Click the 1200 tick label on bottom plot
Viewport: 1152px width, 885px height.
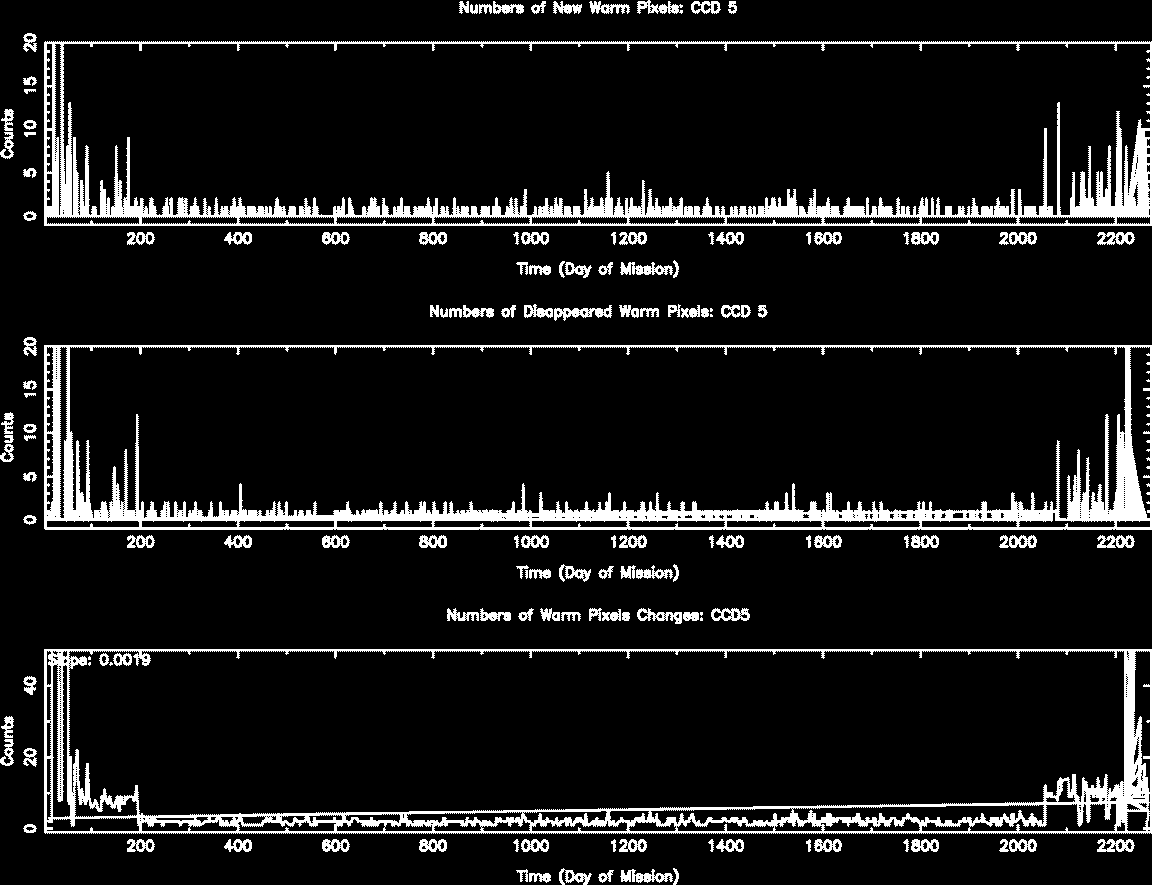627,845
